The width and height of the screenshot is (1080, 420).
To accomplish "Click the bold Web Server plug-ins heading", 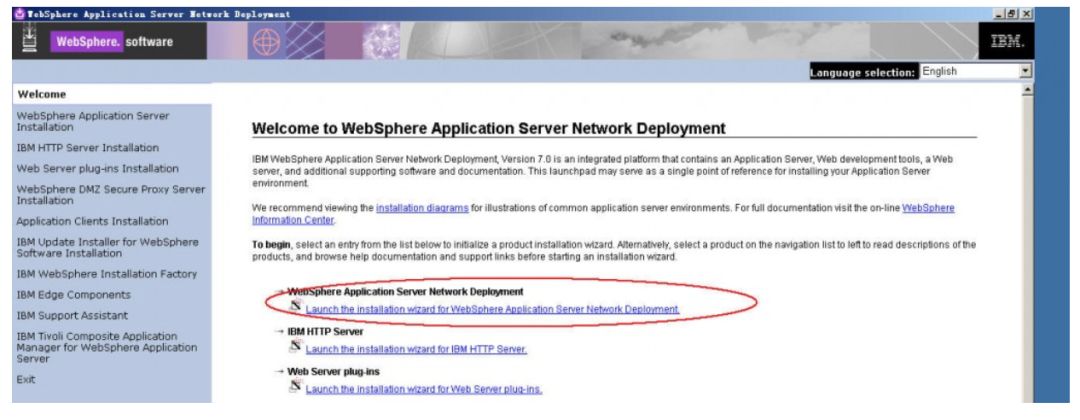I will (333, 372).
